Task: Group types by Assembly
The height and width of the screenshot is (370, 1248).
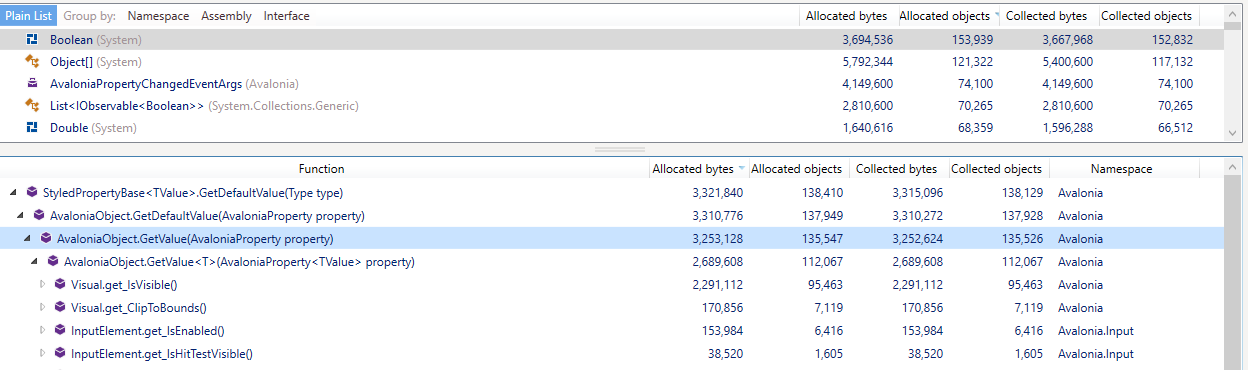Action: [226, 16]
